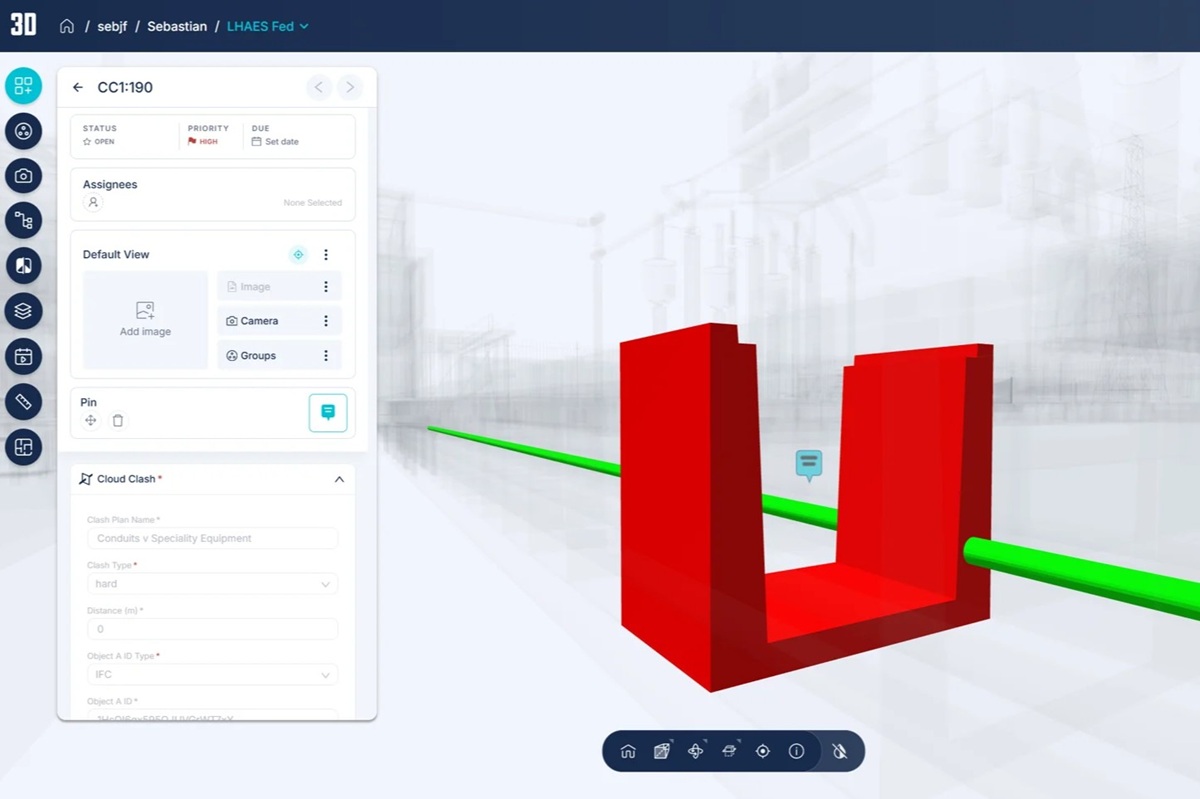
Task: Click the Clash Plan Name field
Action: (212, 538)
